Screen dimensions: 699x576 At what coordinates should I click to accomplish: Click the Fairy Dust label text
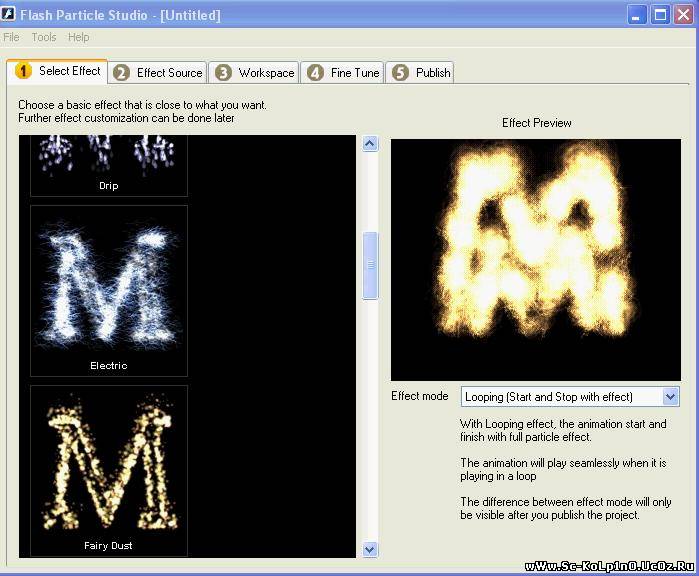click(x=108, y=545)
